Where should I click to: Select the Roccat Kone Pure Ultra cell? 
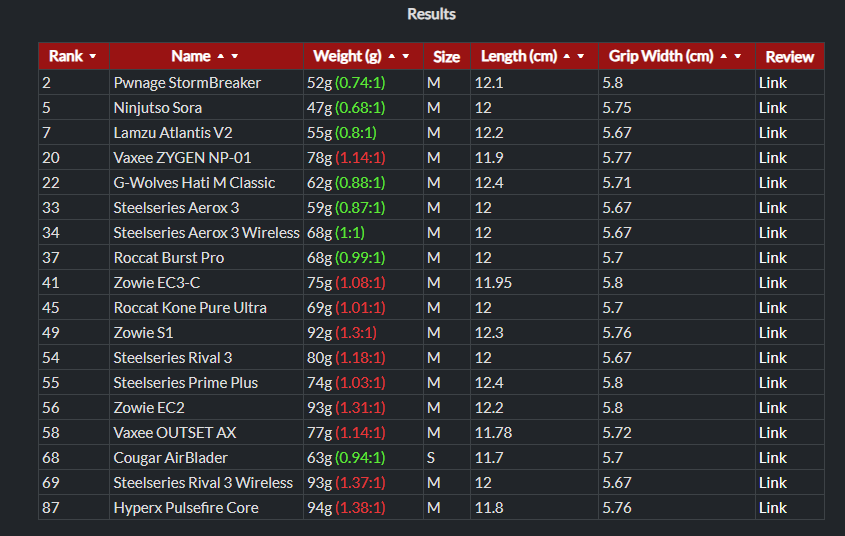click(x=206, y=308)
